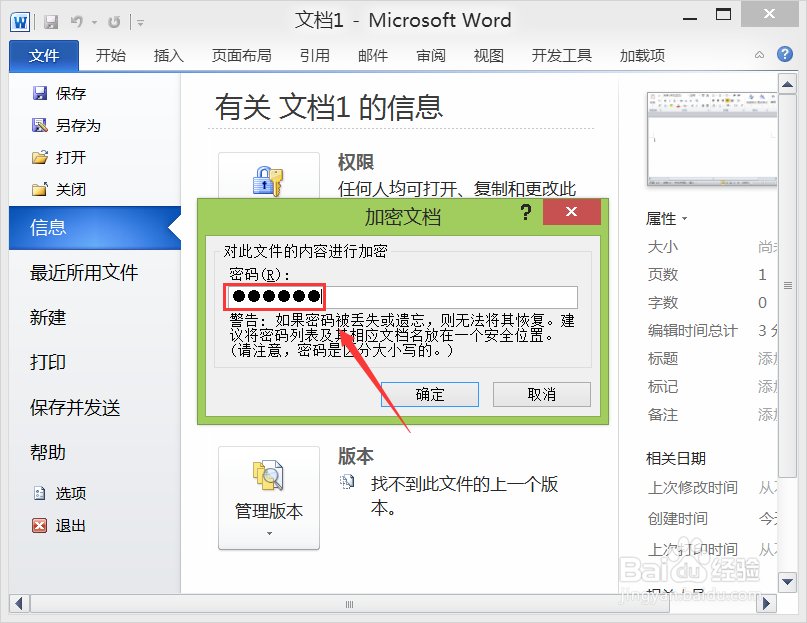
Task: Switch to the 审阅 ribbon tab
Action: [431, 55]
